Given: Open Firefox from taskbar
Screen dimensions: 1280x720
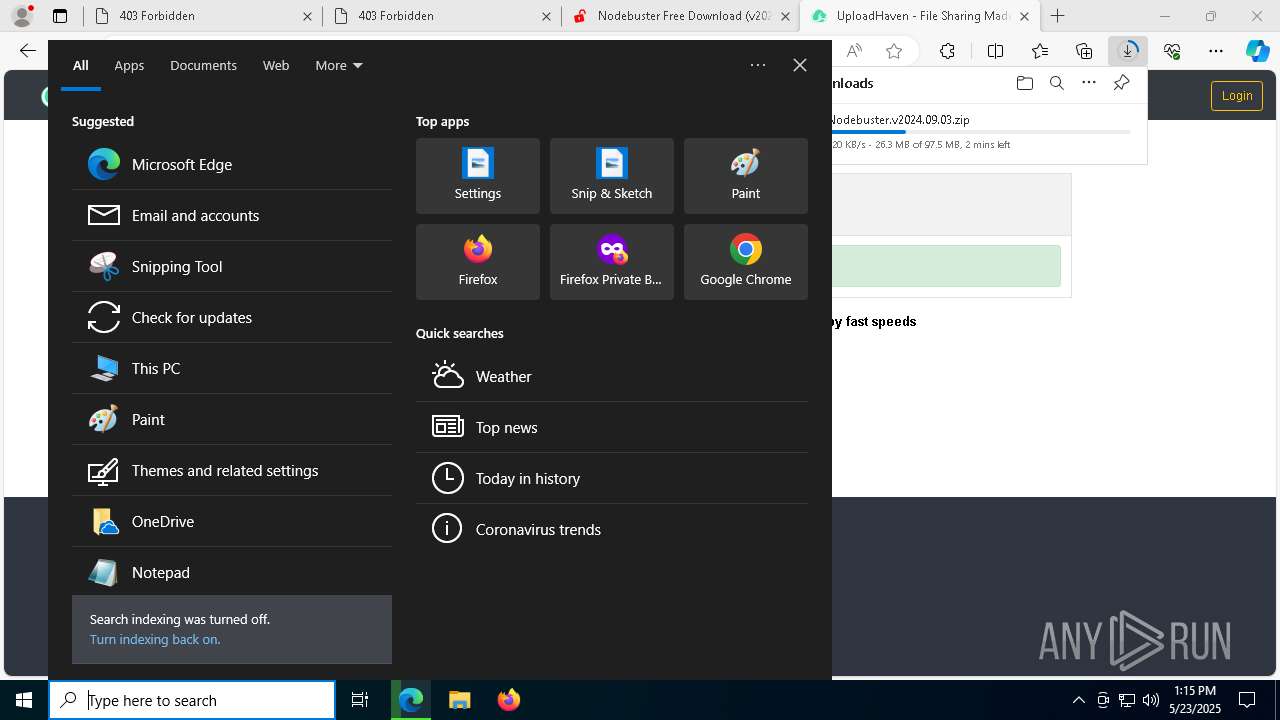Looking at the screenshot, I should [508, 700].
